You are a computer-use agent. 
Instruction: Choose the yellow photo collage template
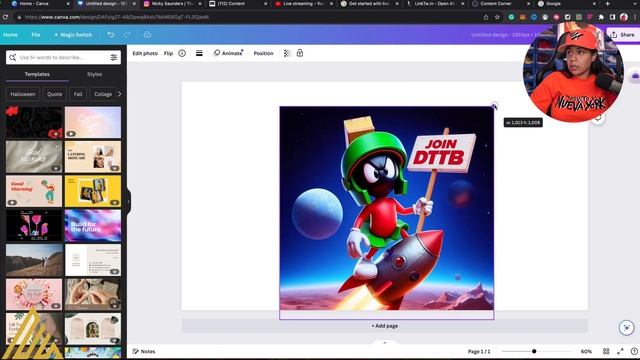[93, 191]
